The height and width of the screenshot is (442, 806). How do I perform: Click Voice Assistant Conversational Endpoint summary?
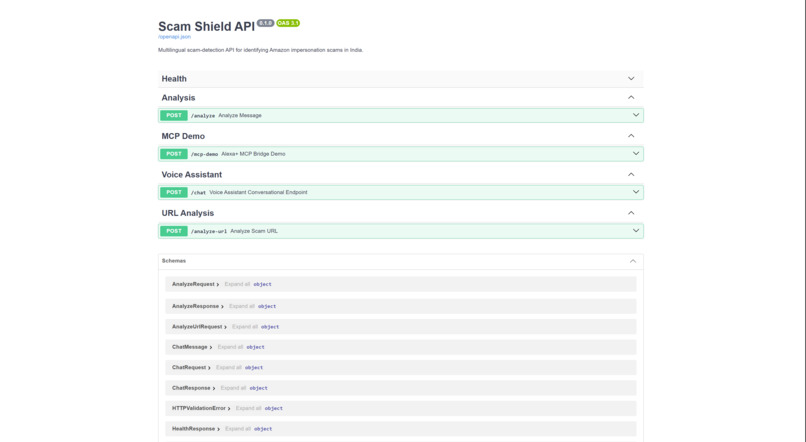coord(258,192)
